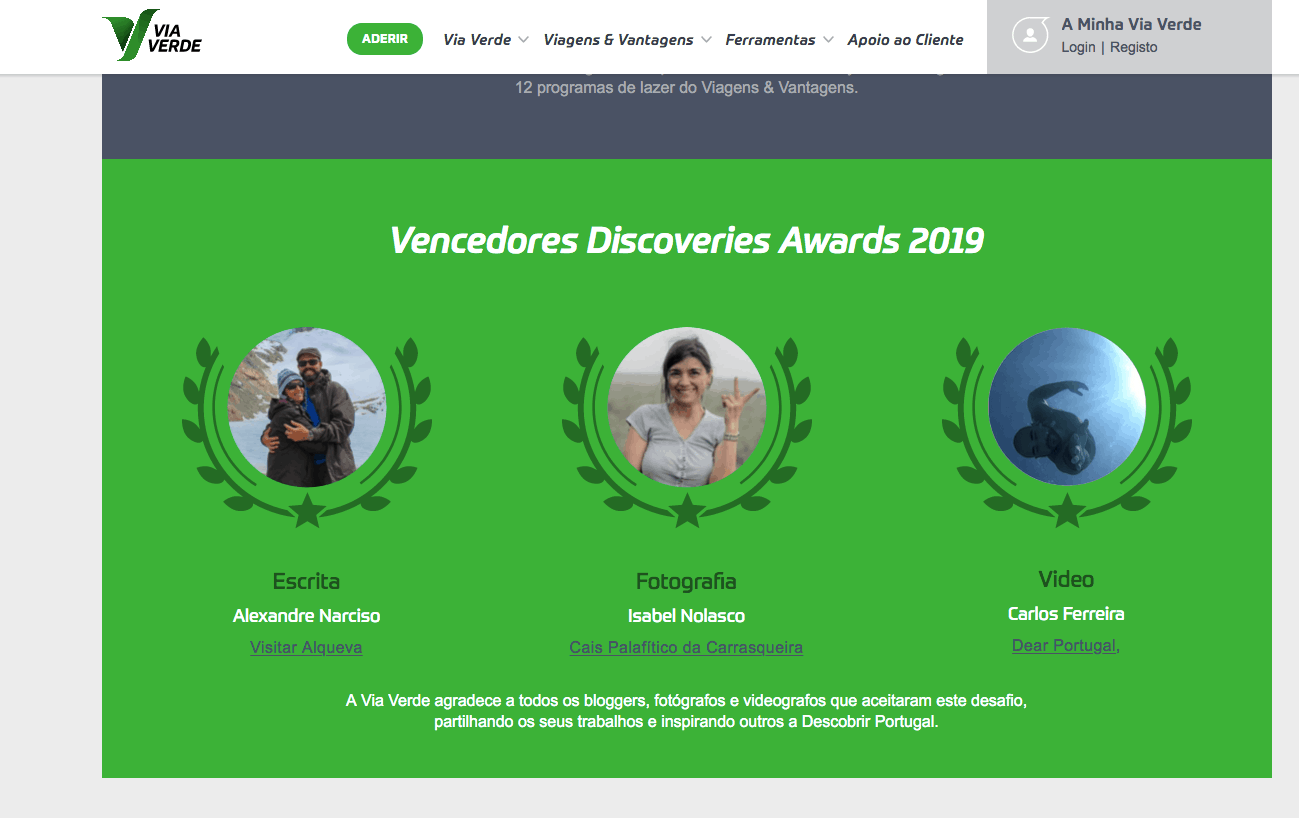Click the green ADERIR button
1299x818 pixels.
(x=385, y=39)
